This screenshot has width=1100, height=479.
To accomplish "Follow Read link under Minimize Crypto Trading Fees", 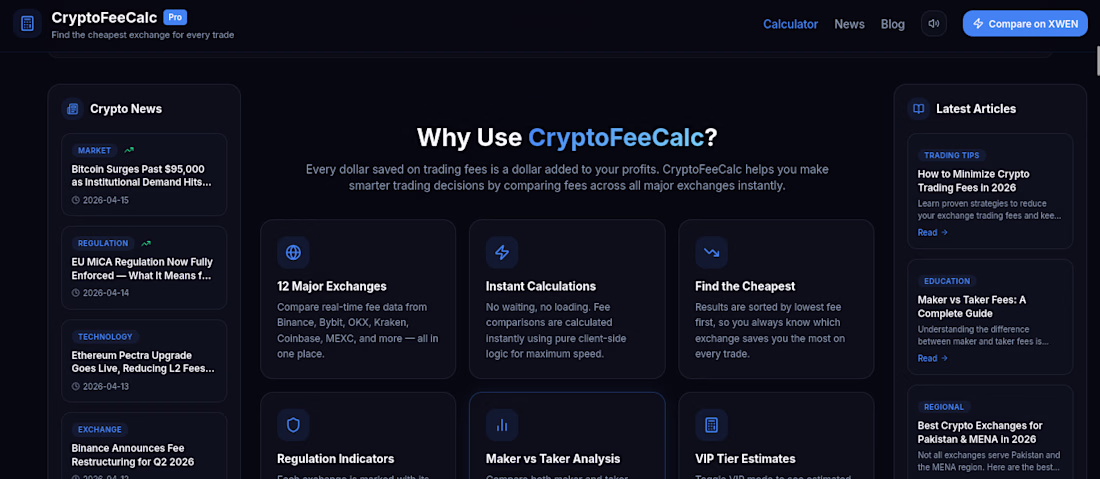I will pyautogui.click(x=932, y=232).
